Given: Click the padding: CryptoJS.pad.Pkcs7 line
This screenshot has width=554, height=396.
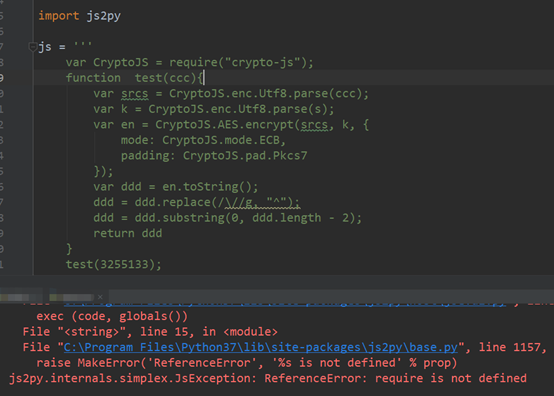Looking at the screenshot, I should 214,156.
